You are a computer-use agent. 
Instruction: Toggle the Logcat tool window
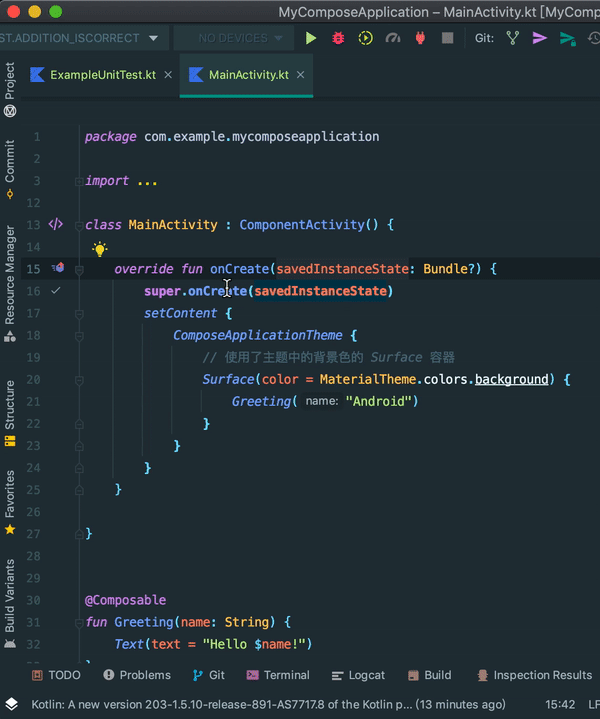[x=358, y=675]
